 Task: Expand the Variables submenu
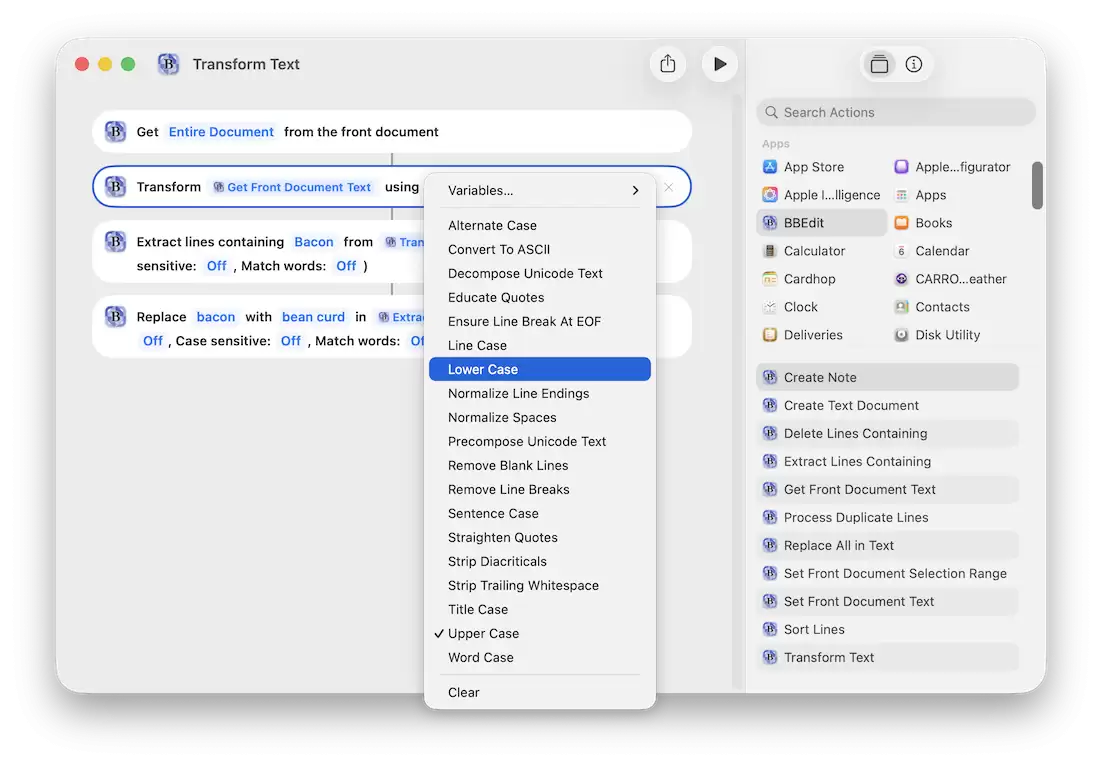[540, 191]
